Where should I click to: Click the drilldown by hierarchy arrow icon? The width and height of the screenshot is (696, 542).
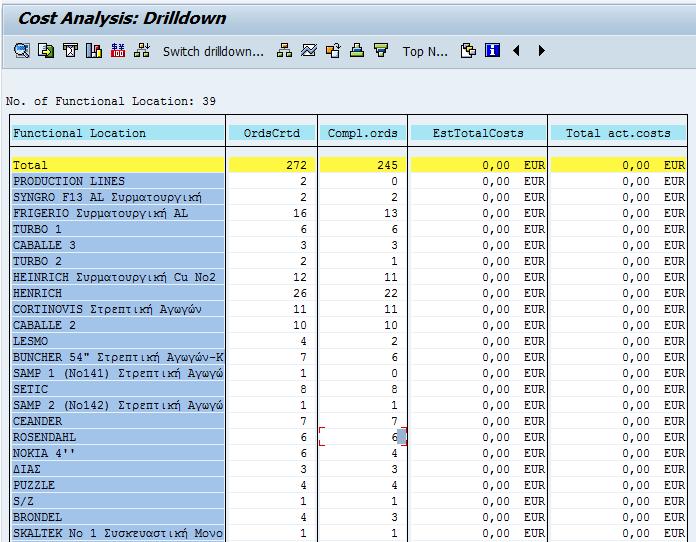tap(142, 51)
